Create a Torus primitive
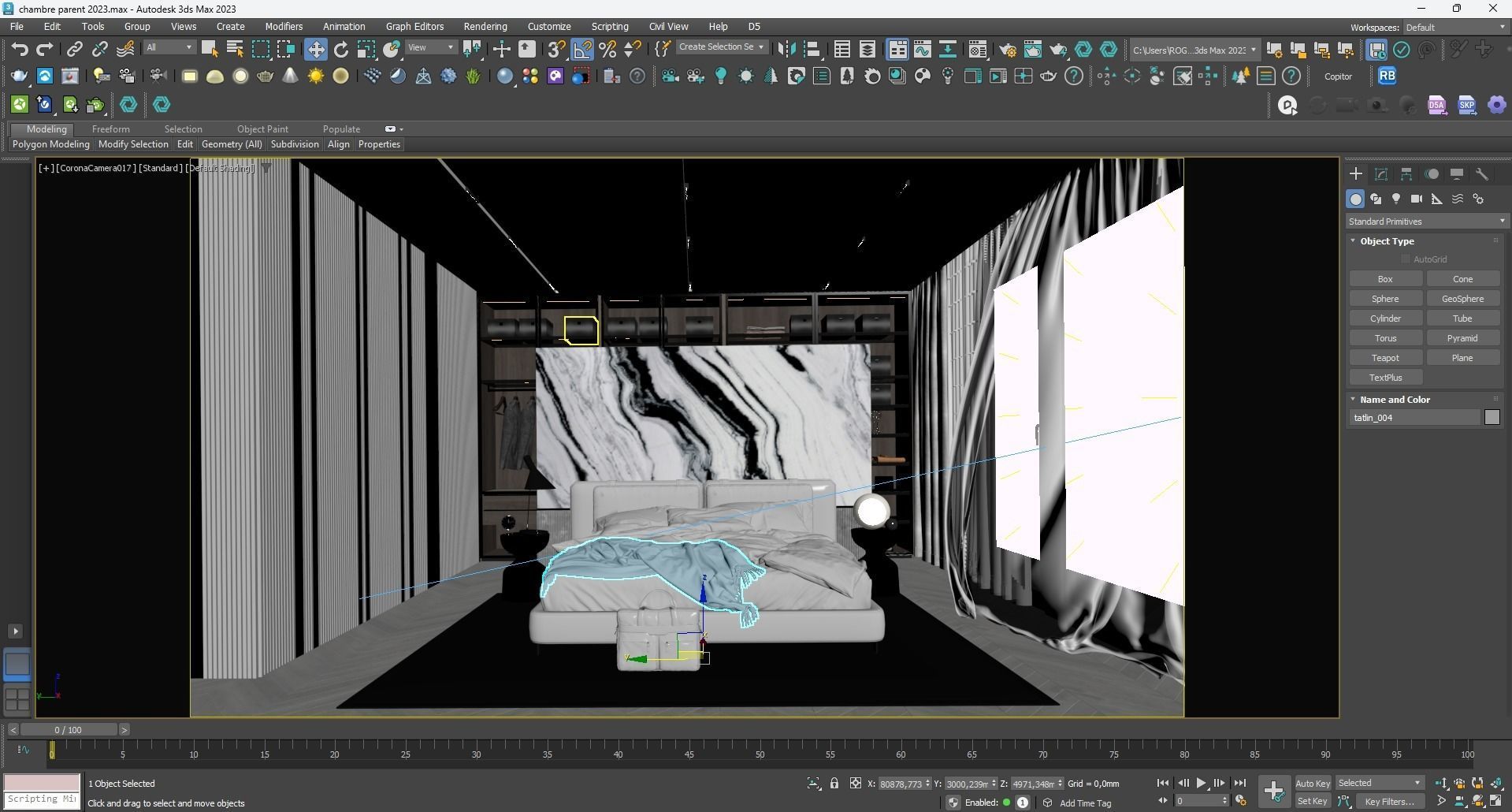The width and height of the screenshot is (1512, 812). click(x=1385, y=338)
